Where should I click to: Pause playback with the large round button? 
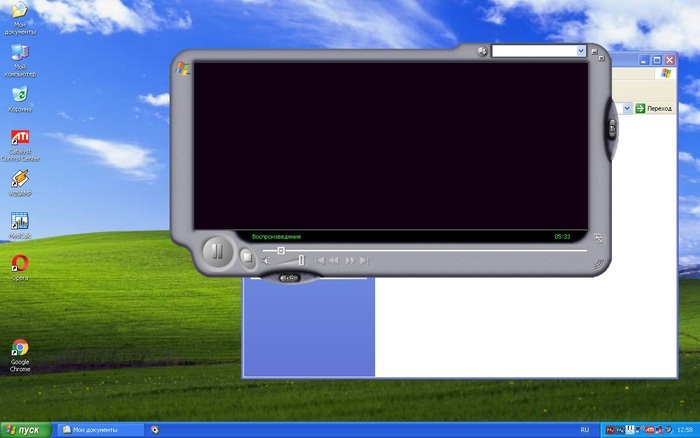(x=217, y=252)
